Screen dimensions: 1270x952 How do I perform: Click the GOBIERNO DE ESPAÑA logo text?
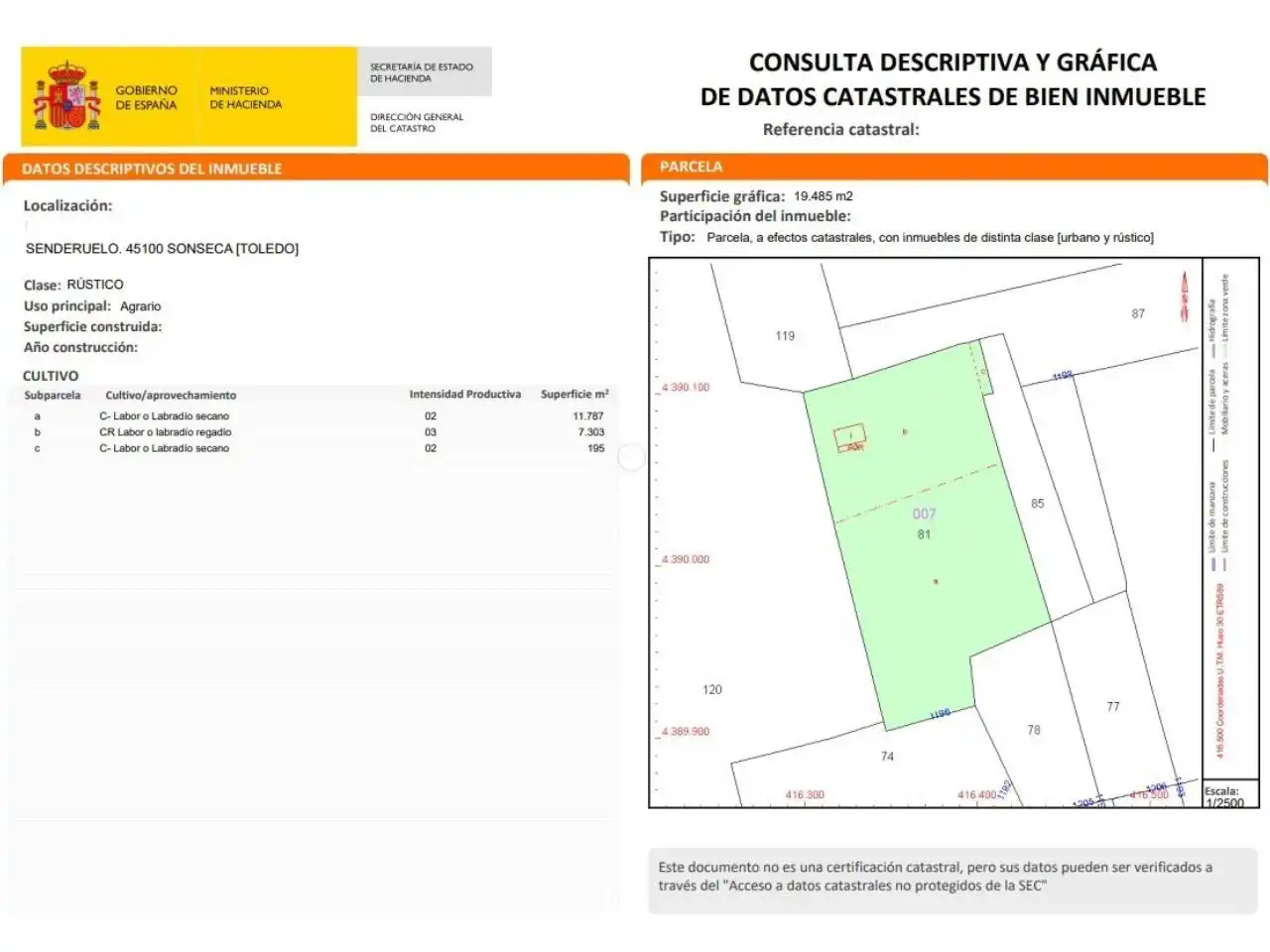pos(146,97)
